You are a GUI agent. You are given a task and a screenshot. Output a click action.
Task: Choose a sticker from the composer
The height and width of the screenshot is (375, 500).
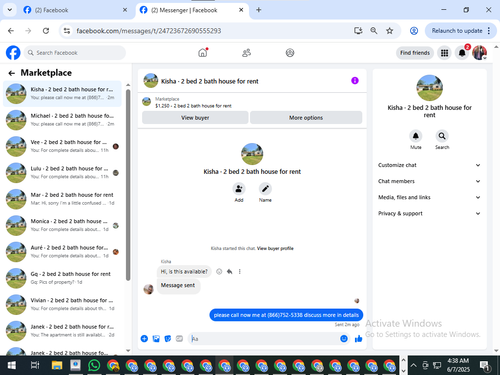pyautogui.click(x=168, y=339)
